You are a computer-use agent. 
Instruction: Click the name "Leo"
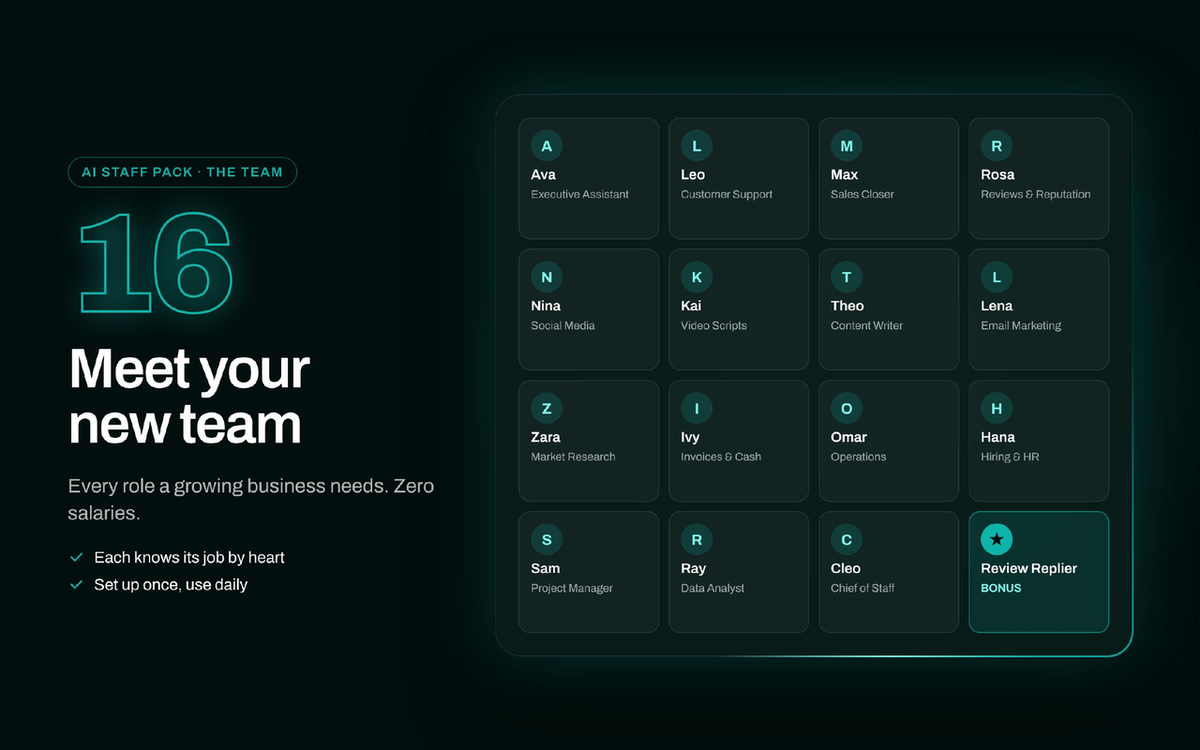click(693, 175)
